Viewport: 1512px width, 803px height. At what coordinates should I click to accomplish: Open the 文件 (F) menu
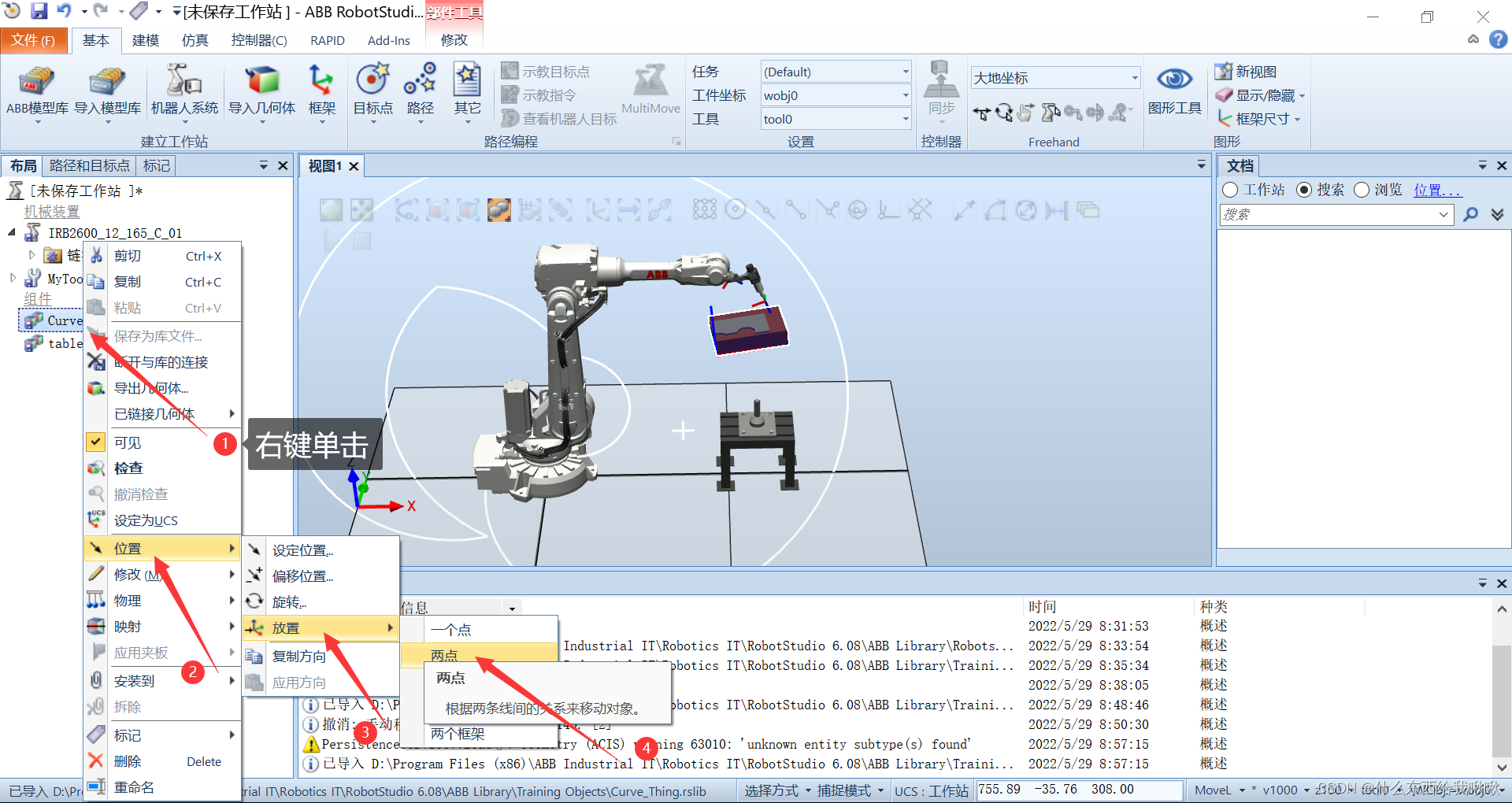click(x=32, y=40)
